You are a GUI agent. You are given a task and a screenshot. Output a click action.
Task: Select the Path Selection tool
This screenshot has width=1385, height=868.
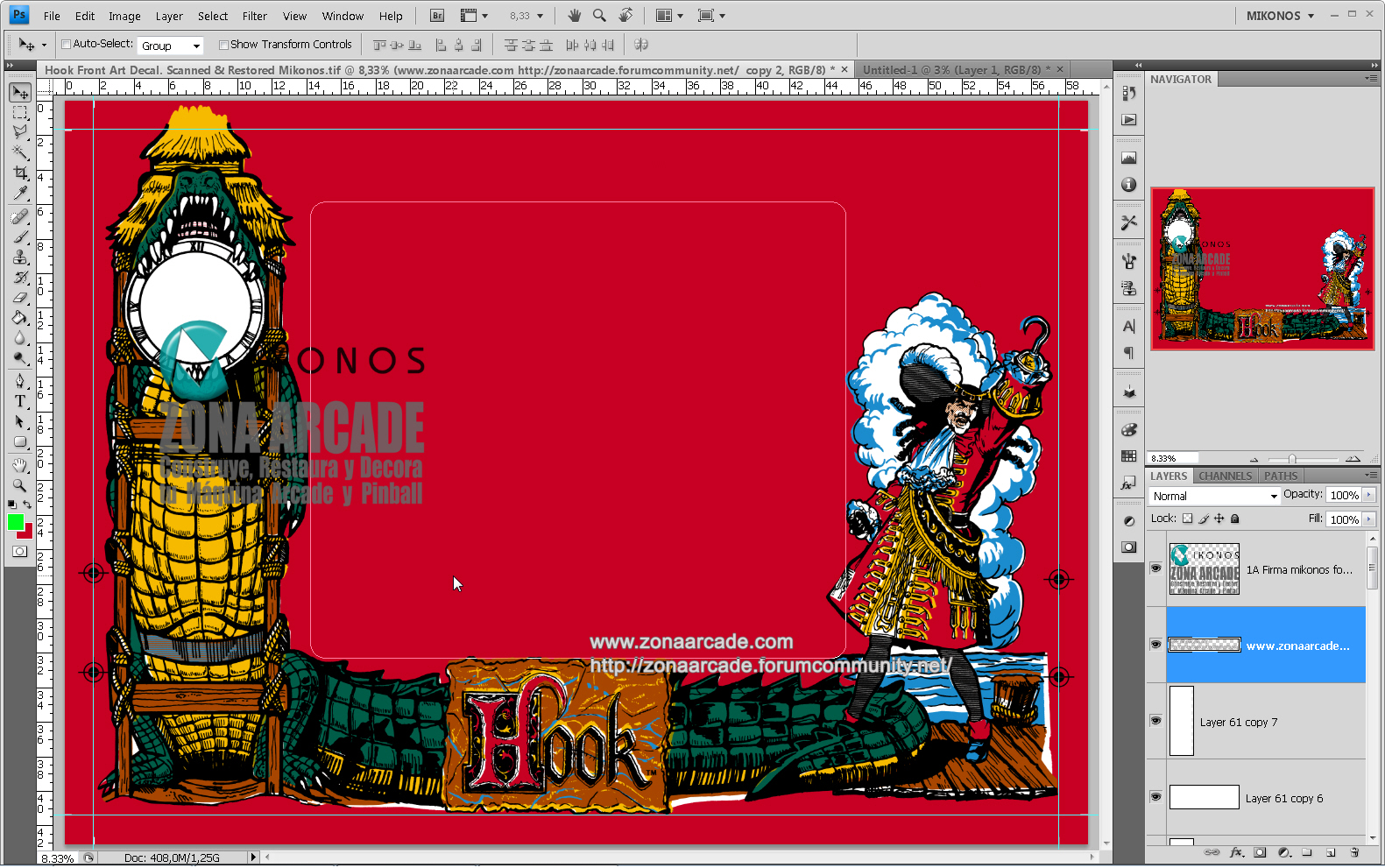tap(20, 421)
